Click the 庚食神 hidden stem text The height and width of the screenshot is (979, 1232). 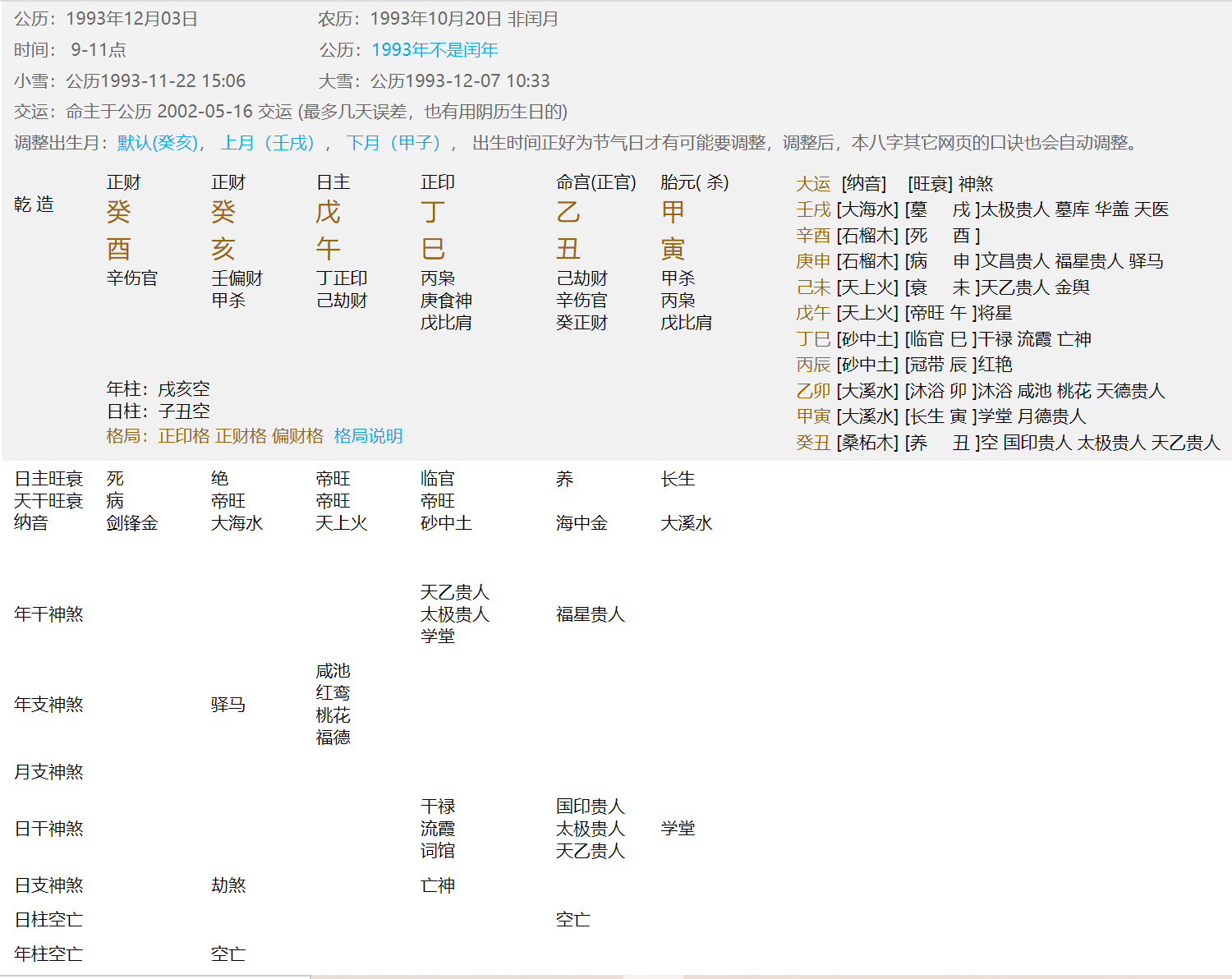[446, 301]
